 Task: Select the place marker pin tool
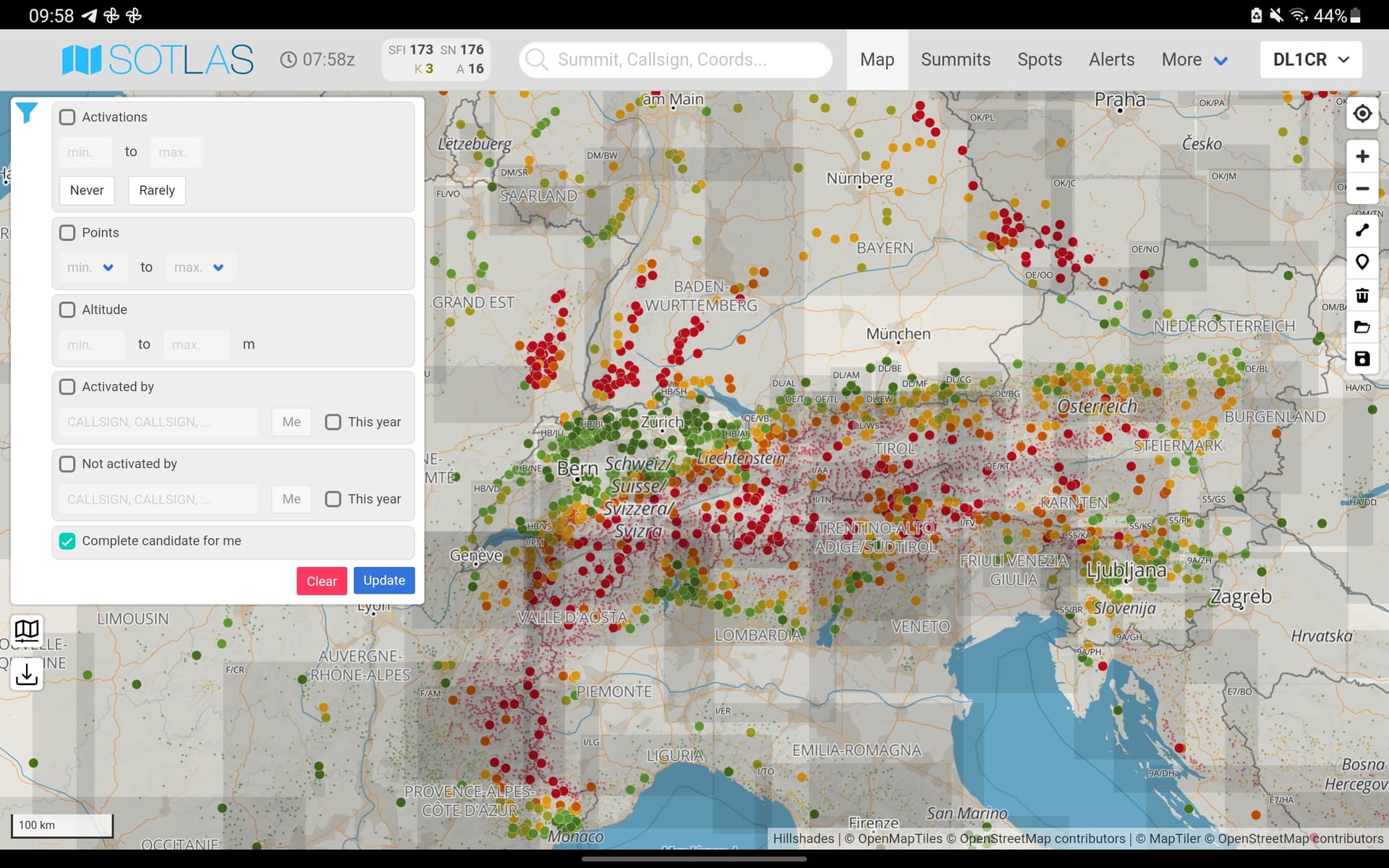tap(1362, 262)
